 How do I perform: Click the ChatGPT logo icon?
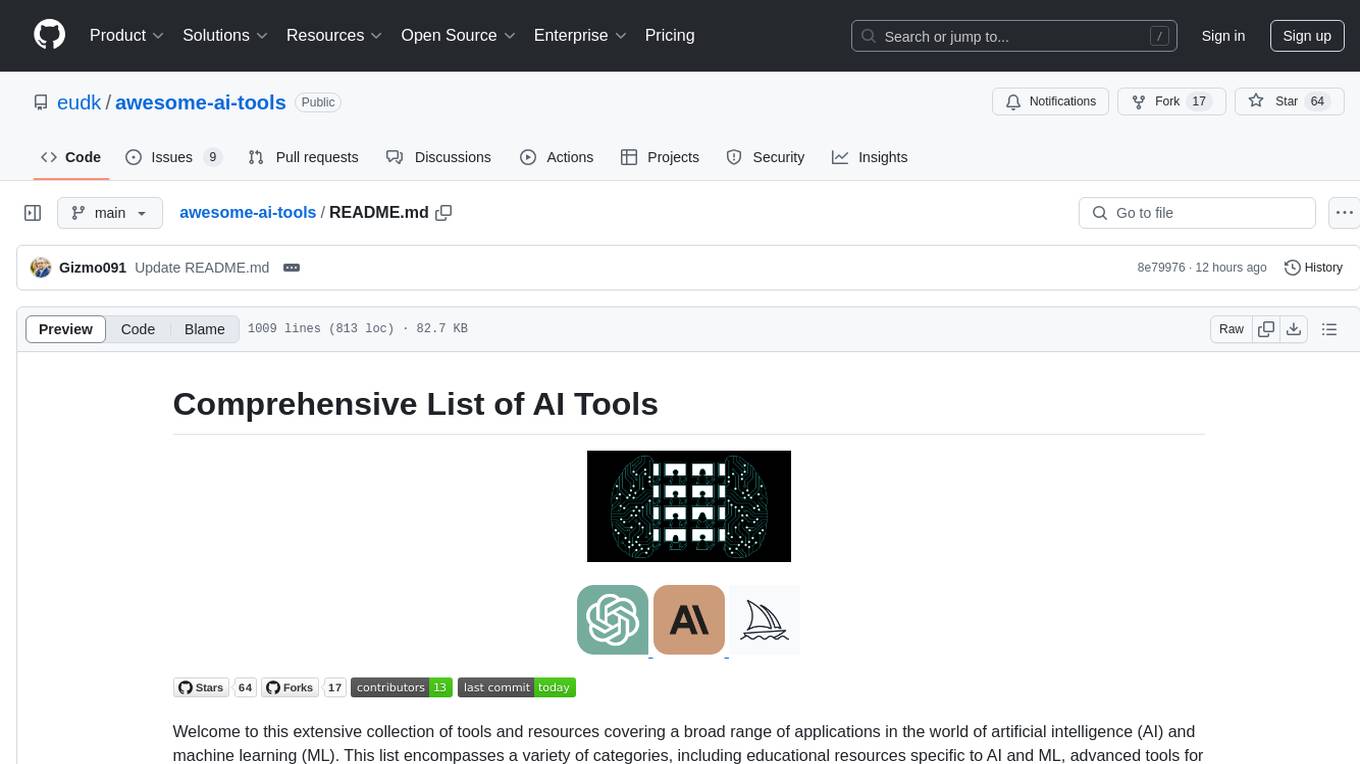(612, 620)
